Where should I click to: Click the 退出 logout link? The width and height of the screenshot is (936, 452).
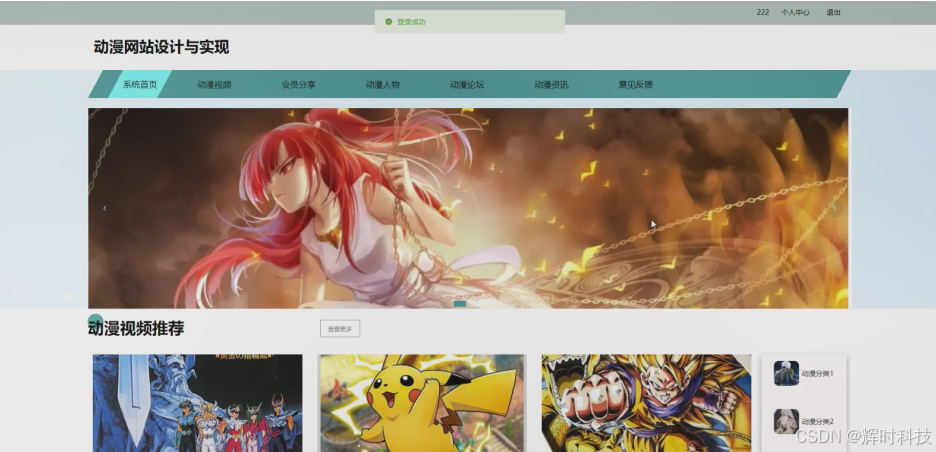(833, 12)
